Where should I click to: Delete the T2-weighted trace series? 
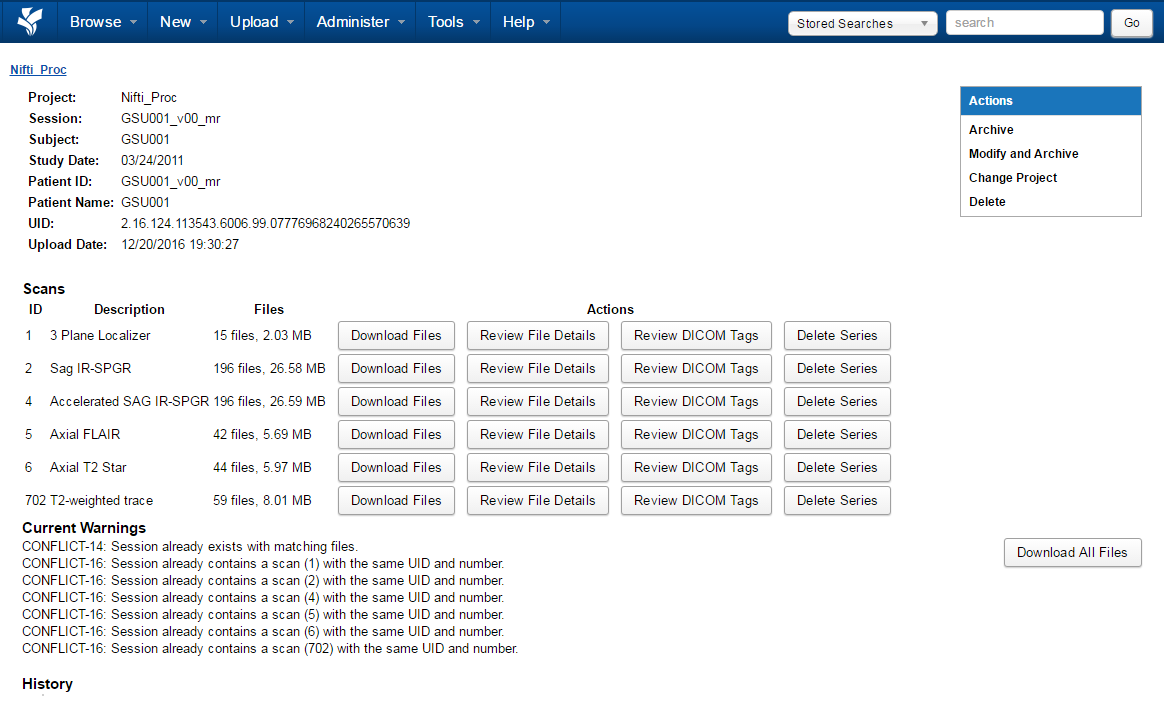[x=837, y=501]
